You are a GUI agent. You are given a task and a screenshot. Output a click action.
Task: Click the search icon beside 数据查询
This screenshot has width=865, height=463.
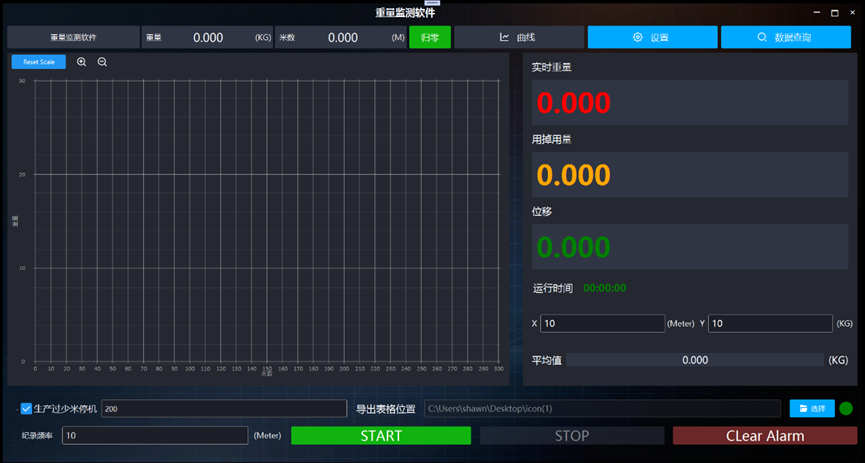click(x=762, y=37)
